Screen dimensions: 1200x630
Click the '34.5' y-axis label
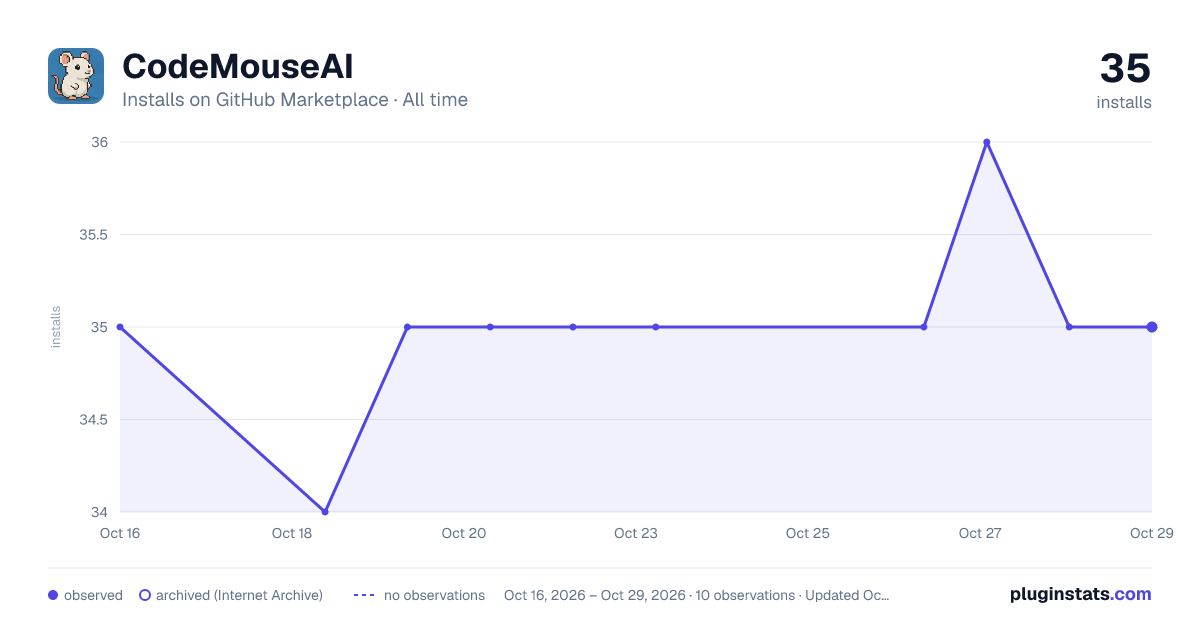(94, 420)
